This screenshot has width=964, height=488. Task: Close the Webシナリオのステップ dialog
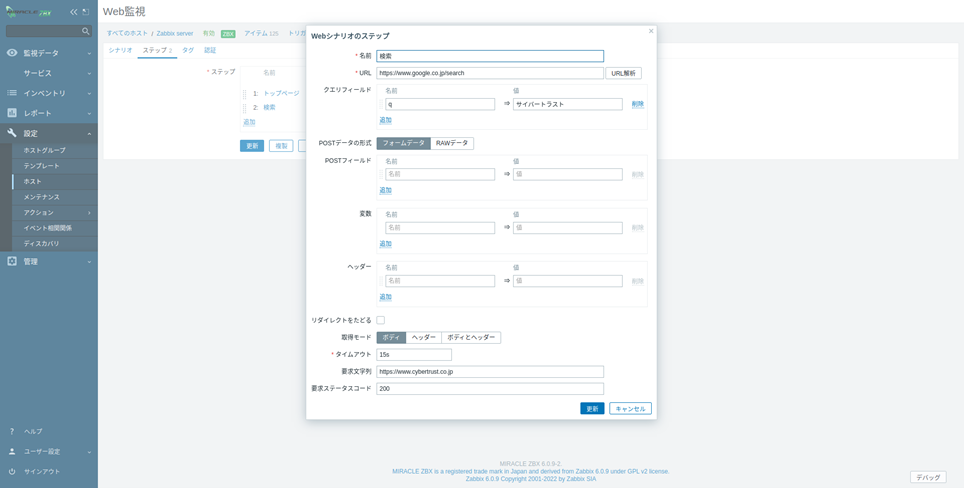(651, 31)
